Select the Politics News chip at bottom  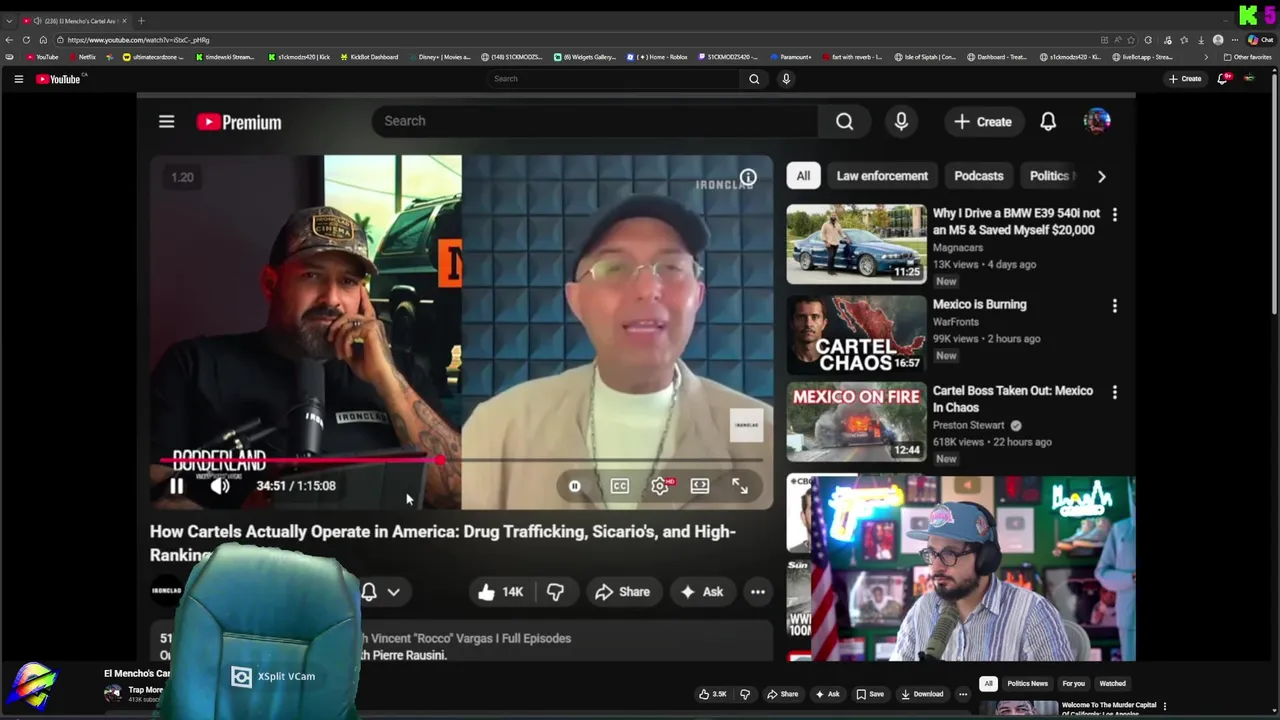click(x=1028, y=684)
